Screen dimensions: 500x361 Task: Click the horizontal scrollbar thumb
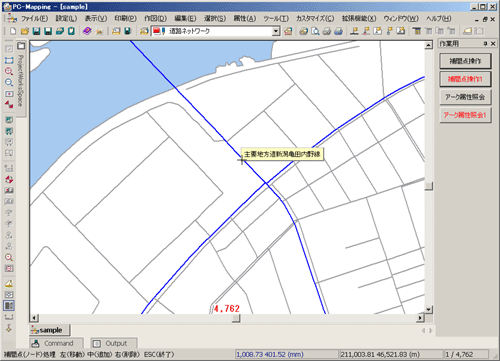(x=236, y=318)
